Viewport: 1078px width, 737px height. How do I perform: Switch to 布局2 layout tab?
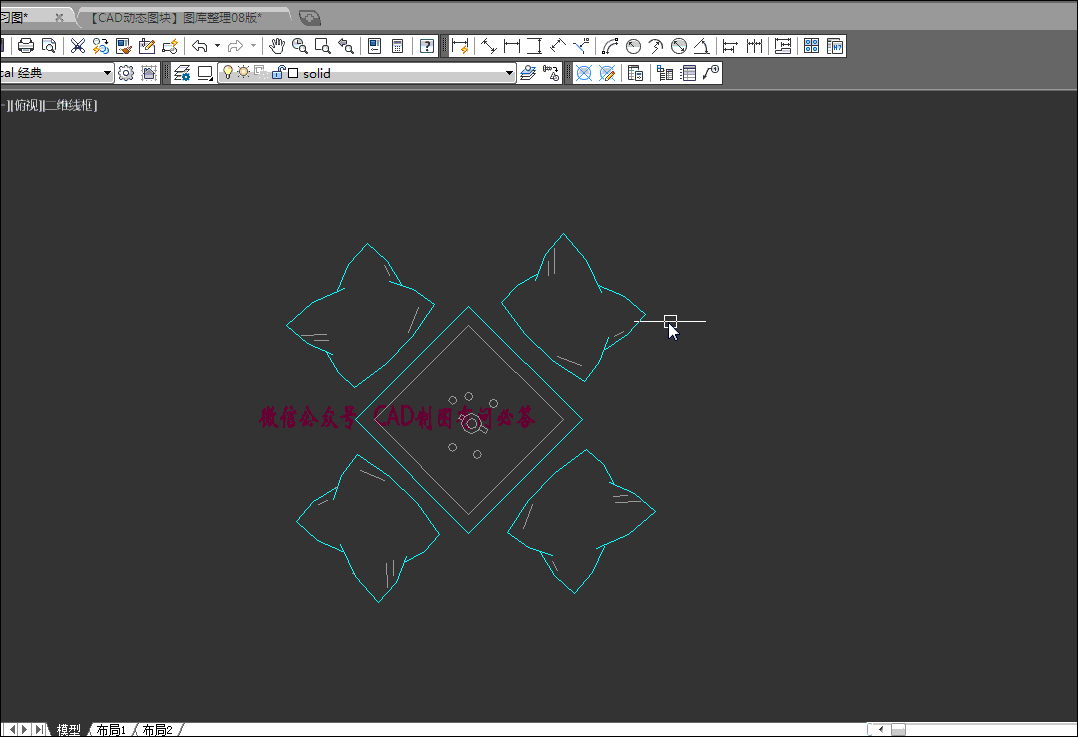(157, 729)
